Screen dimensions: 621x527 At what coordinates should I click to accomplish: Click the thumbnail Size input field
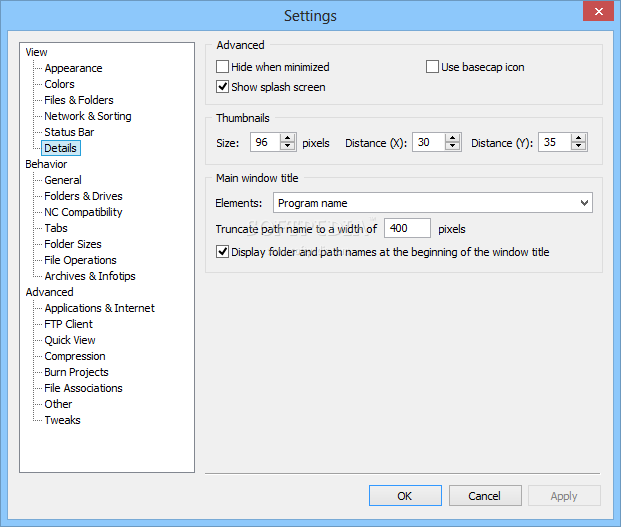(265, 142)
